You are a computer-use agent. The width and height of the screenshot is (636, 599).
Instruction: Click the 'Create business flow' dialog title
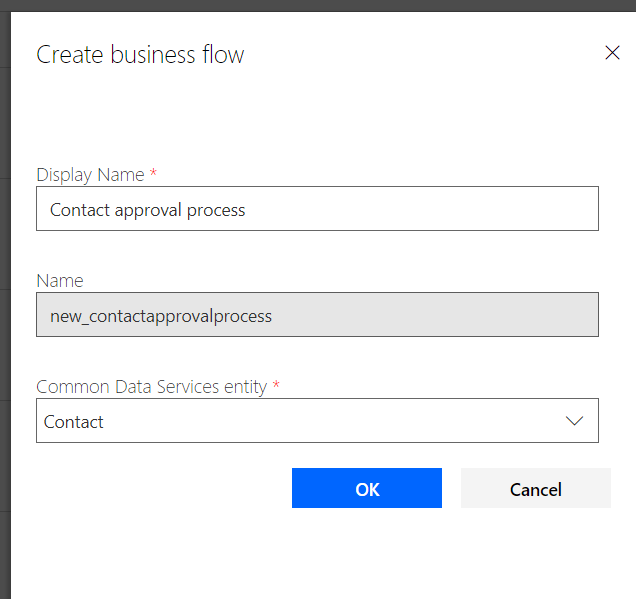point(140,55)
